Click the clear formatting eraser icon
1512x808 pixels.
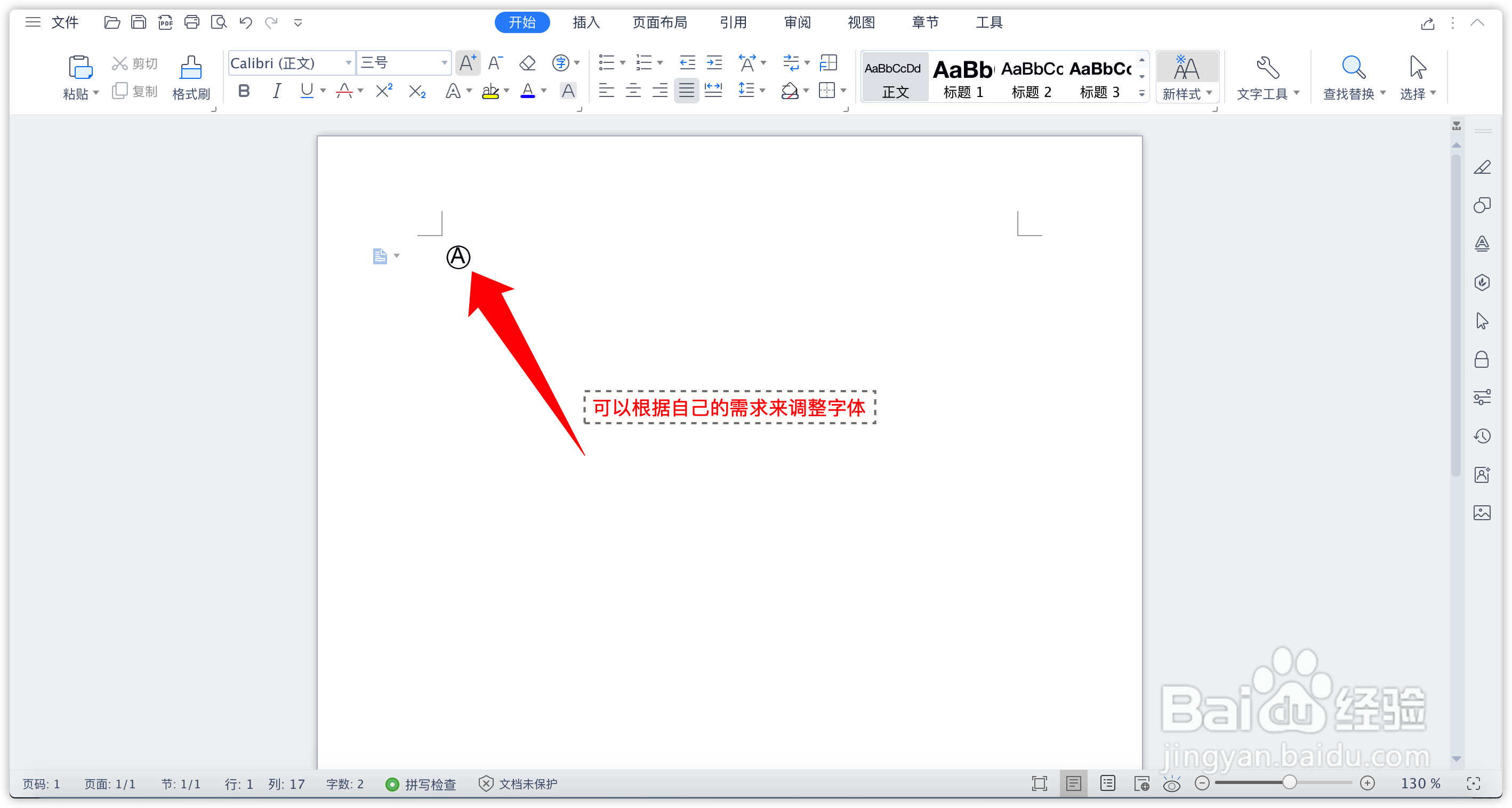click(x=527, y=63)
